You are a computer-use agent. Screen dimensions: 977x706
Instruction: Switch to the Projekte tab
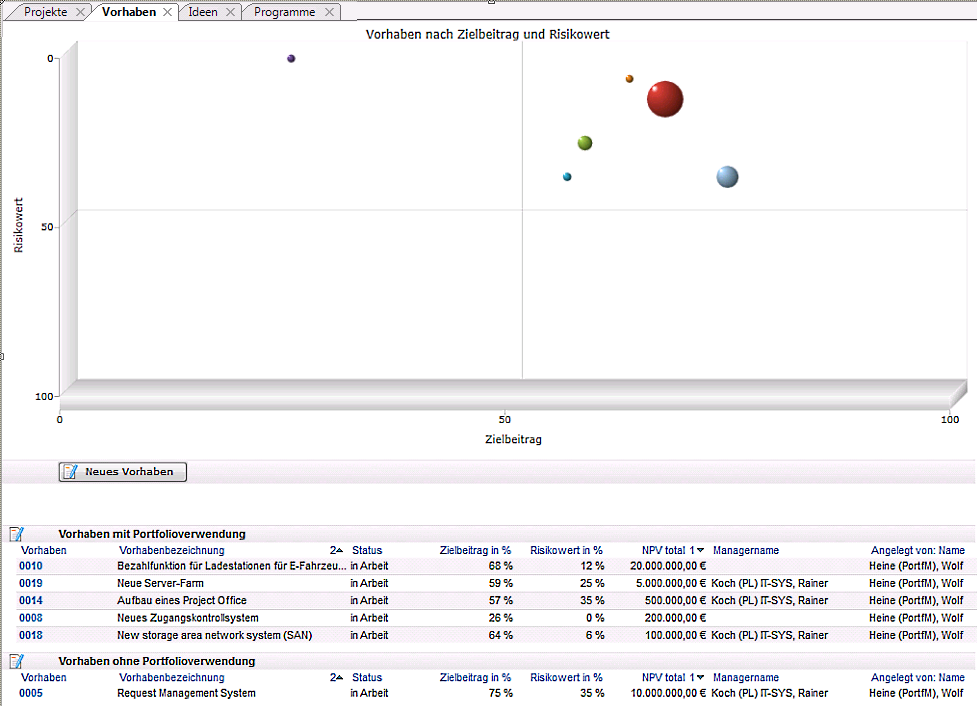point(46,13)
